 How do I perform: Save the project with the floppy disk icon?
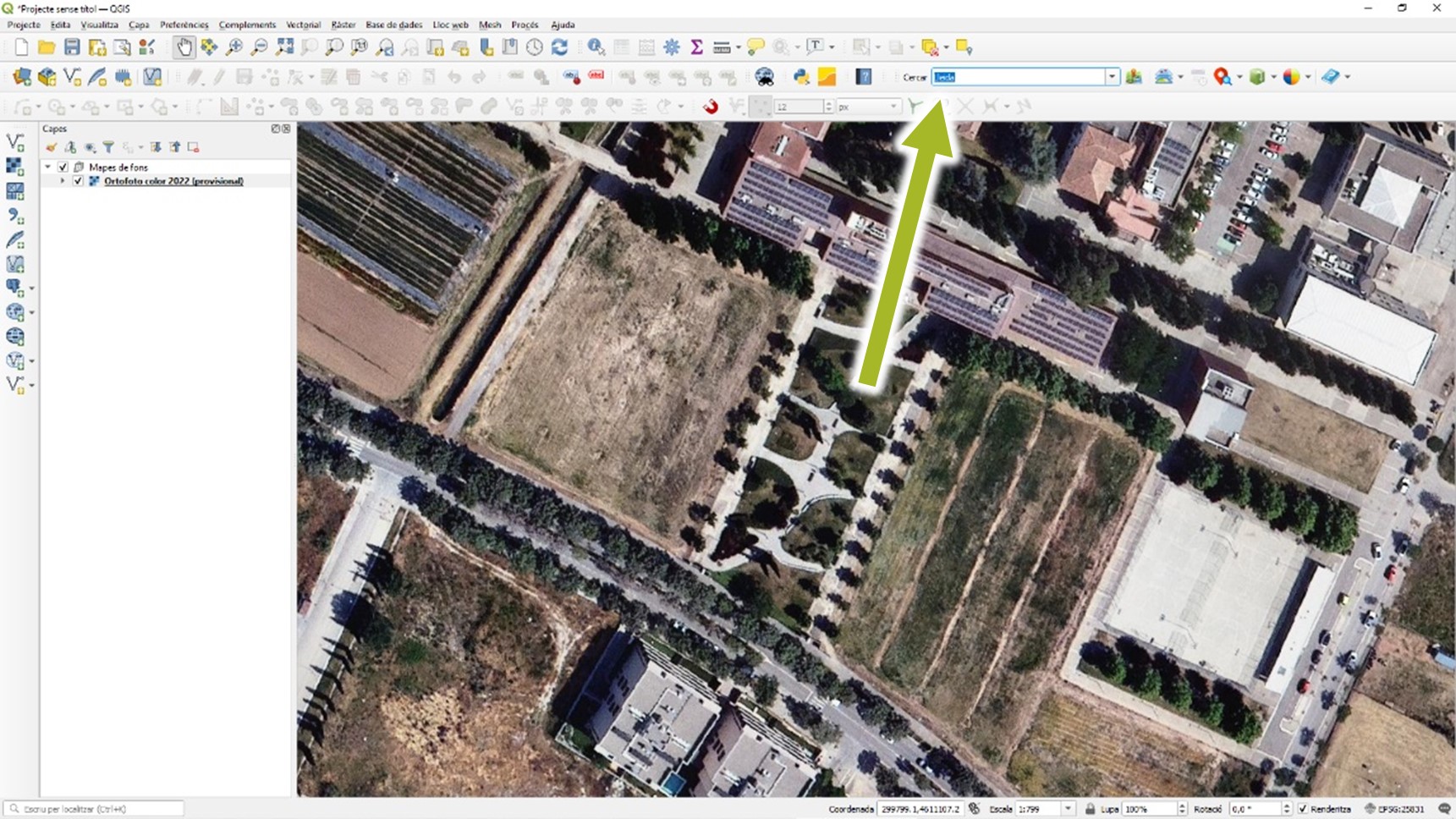click(72, 47)
